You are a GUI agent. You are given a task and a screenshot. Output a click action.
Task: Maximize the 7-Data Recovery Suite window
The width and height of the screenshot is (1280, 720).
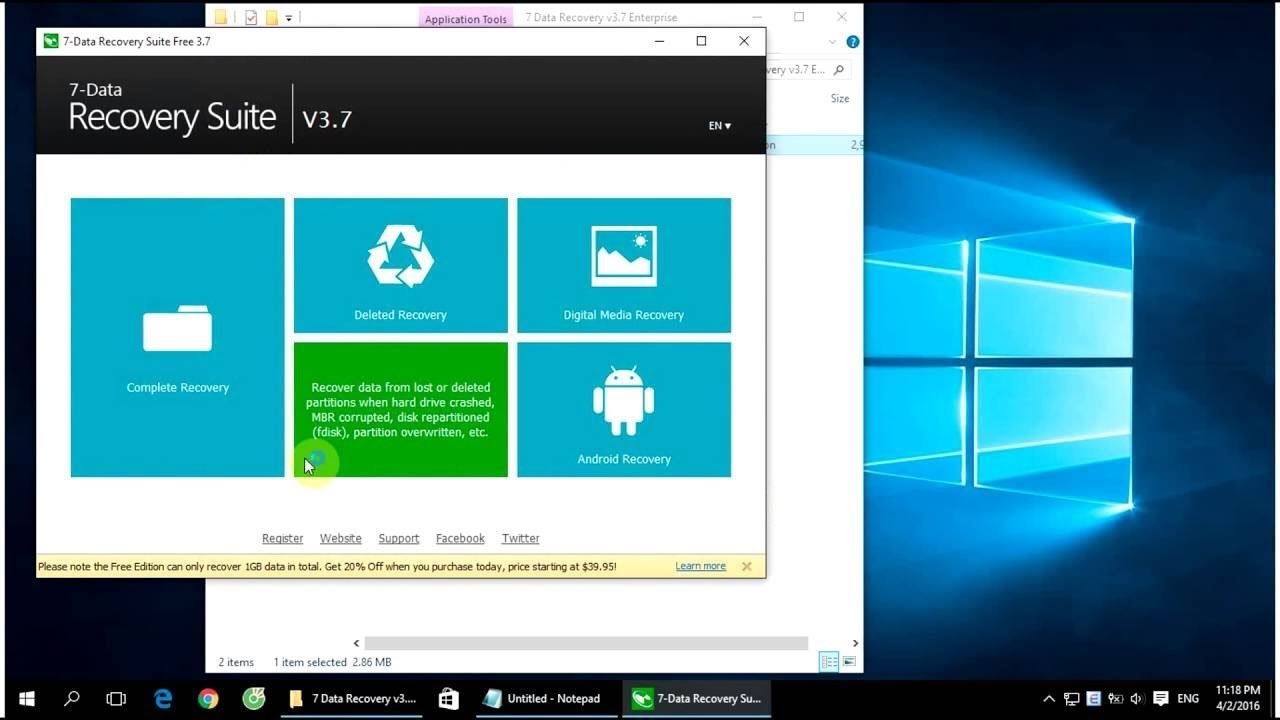click(701, 41)
